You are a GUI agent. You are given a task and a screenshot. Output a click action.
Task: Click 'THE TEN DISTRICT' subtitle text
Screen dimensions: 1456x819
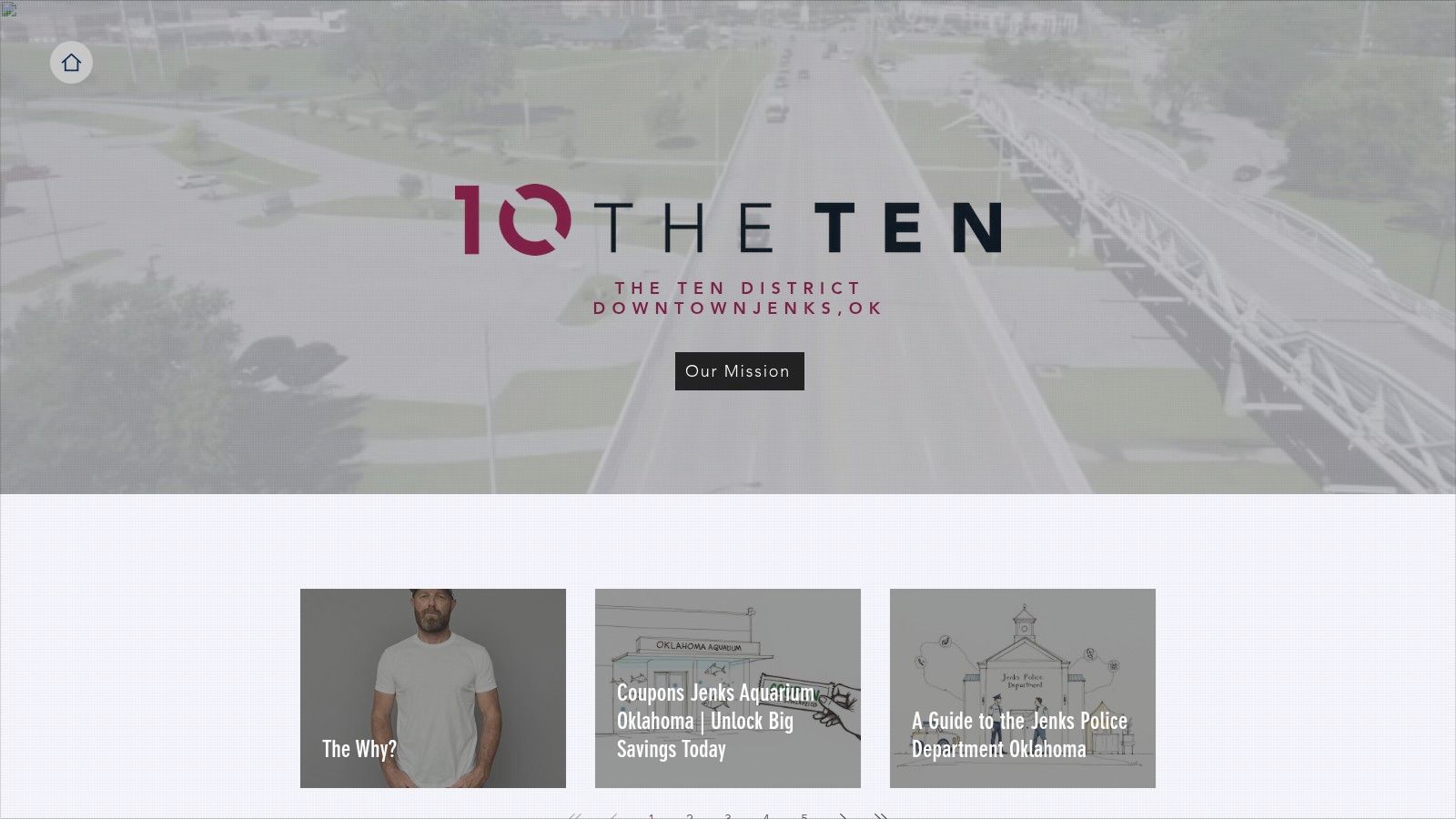click(737, 288)
